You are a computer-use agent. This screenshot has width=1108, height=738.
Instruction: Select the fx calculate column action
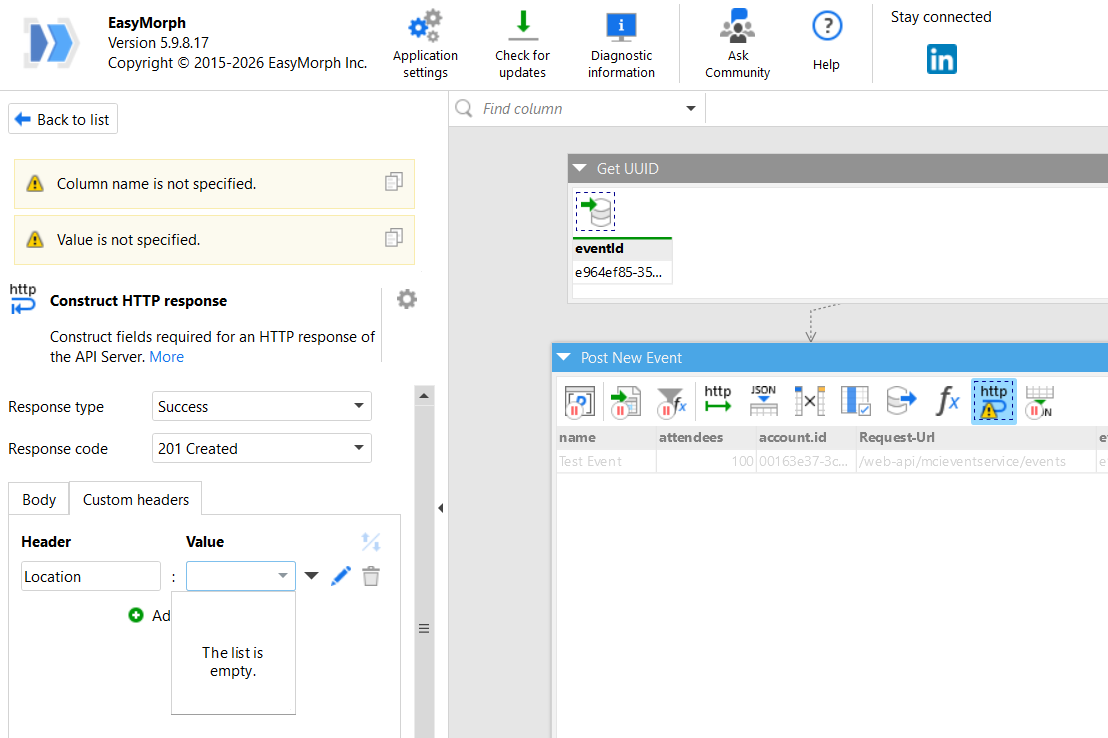tap(947, 401)
